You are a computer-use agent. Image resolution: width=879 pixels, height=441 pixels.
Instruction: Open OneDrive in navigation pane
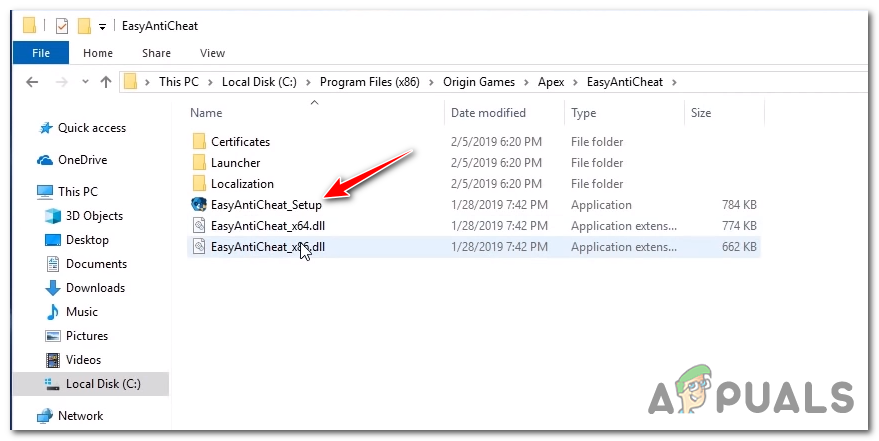(x=82, y=160)
